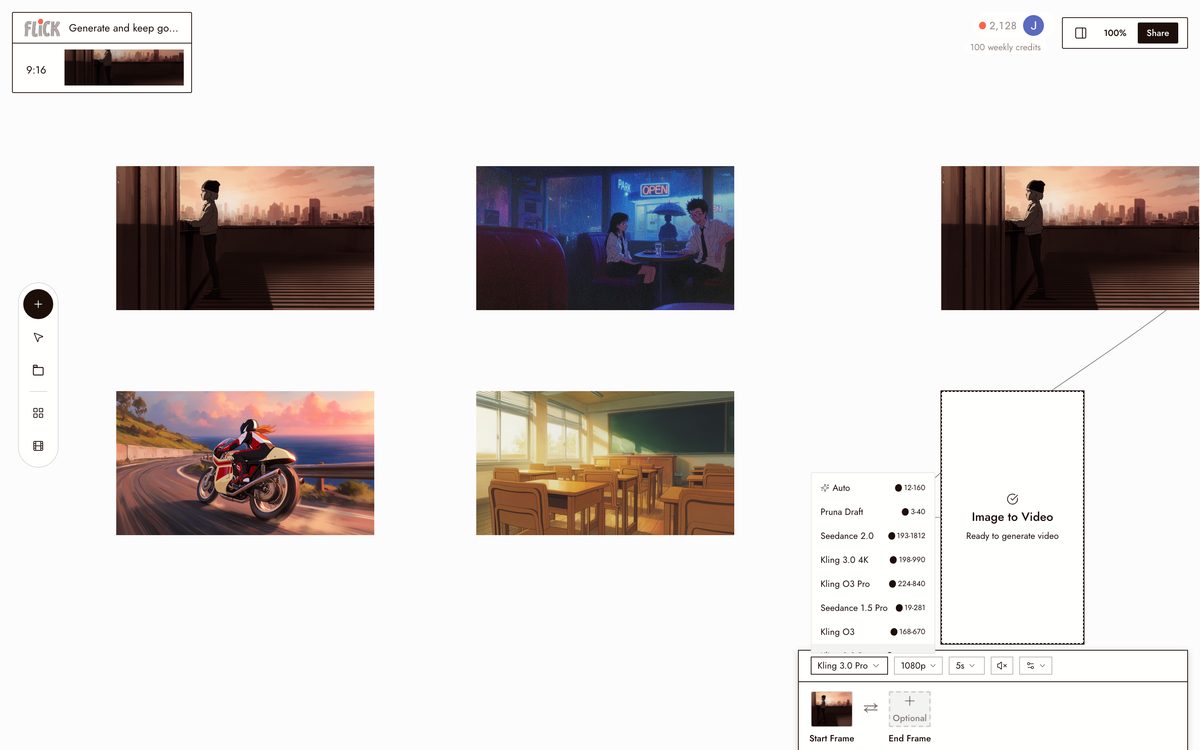Open the 1080p resolution dropdown
The height and width of the screenshot is (750, 1200).
click(x=918, y=666)
